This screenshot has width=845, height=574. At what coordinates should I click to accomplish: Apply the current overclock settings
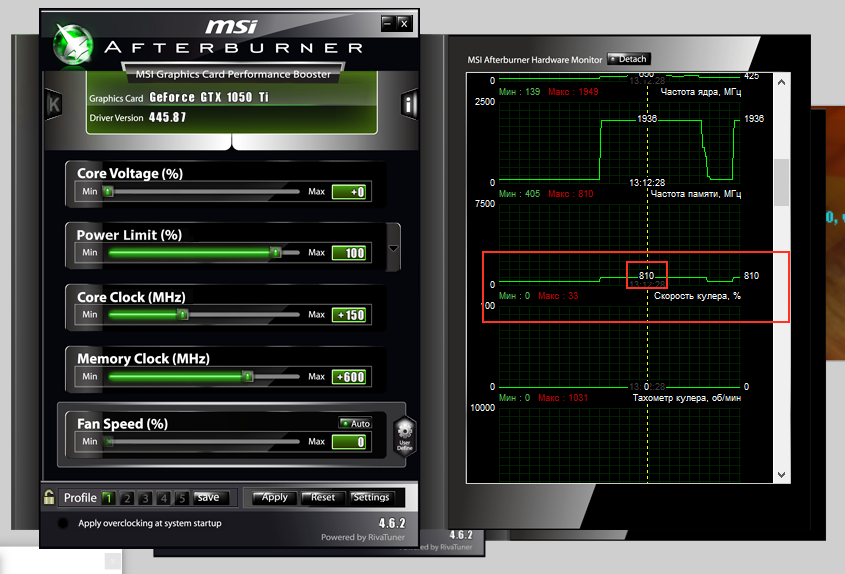(x=275, y=497)
